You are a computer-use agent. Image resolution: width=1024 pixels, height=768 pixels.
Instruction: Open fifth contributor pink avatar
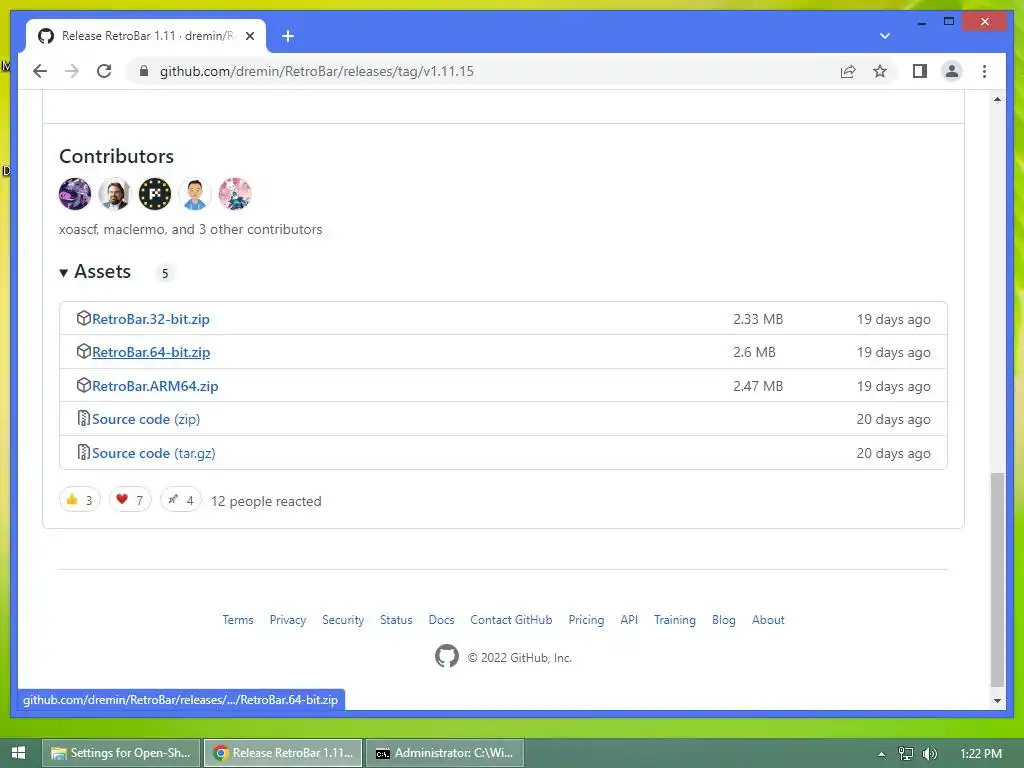pyautogui.click(x=234, y=194)
